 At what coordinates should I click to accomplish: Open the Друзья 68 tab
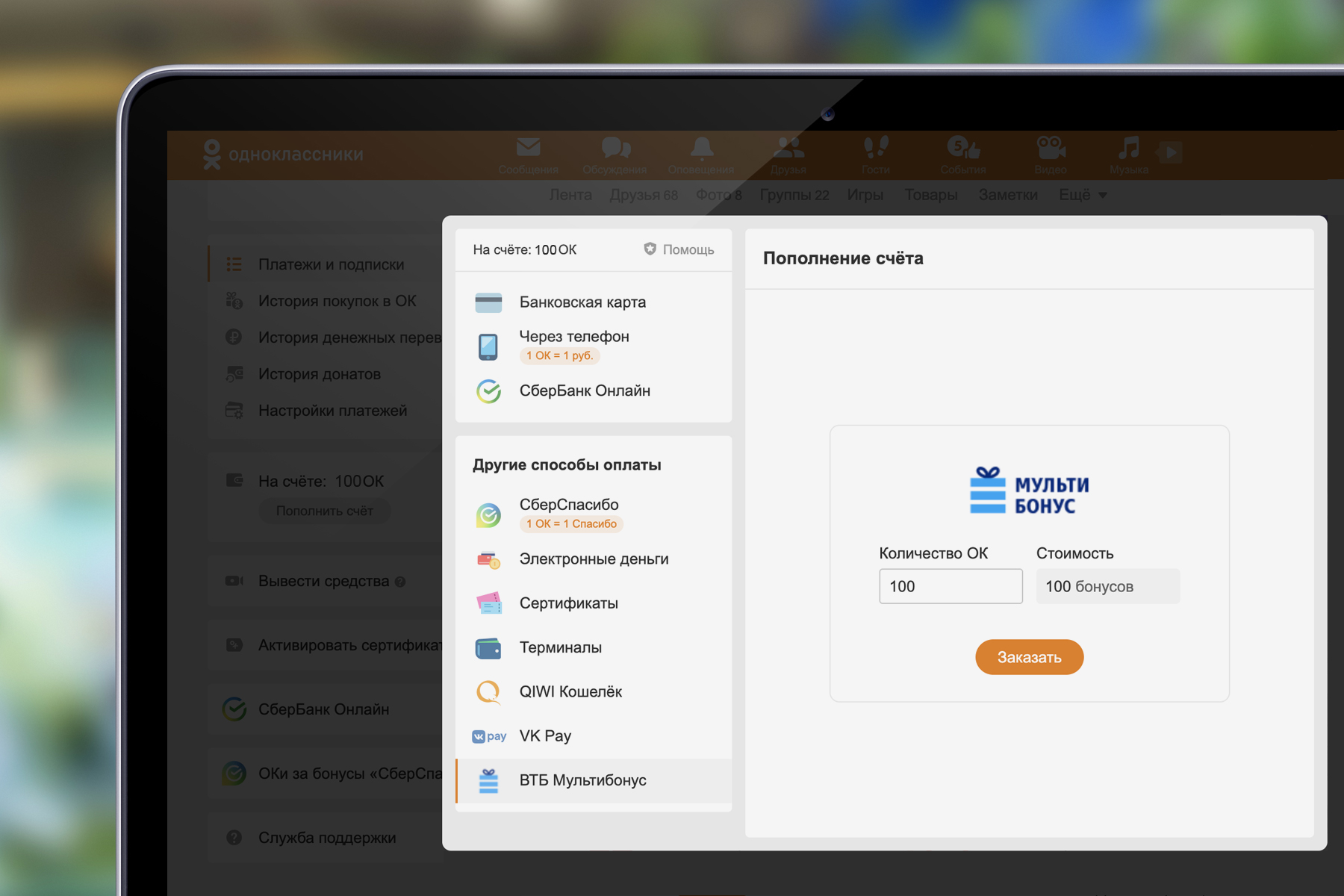pos(644,195)
